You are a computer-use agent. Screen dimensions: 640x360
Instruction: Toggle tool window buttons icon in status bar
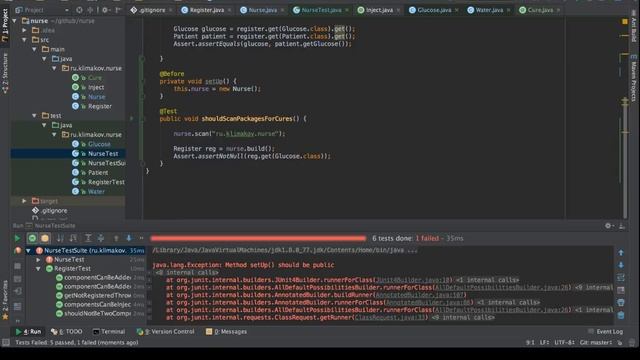point(5,343)
